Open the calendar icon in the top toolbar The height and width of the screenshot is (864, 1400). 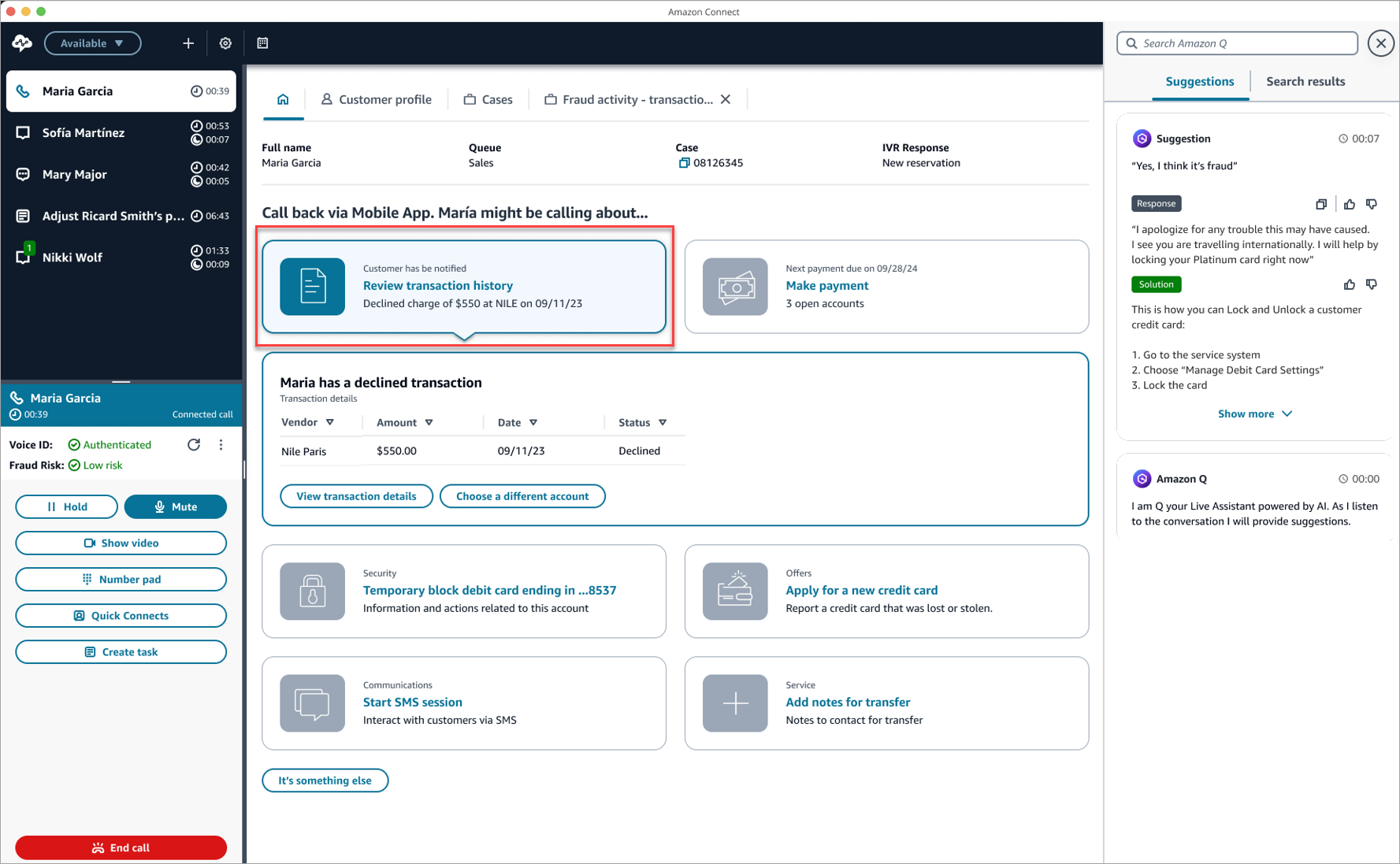(x=263, y=43)
